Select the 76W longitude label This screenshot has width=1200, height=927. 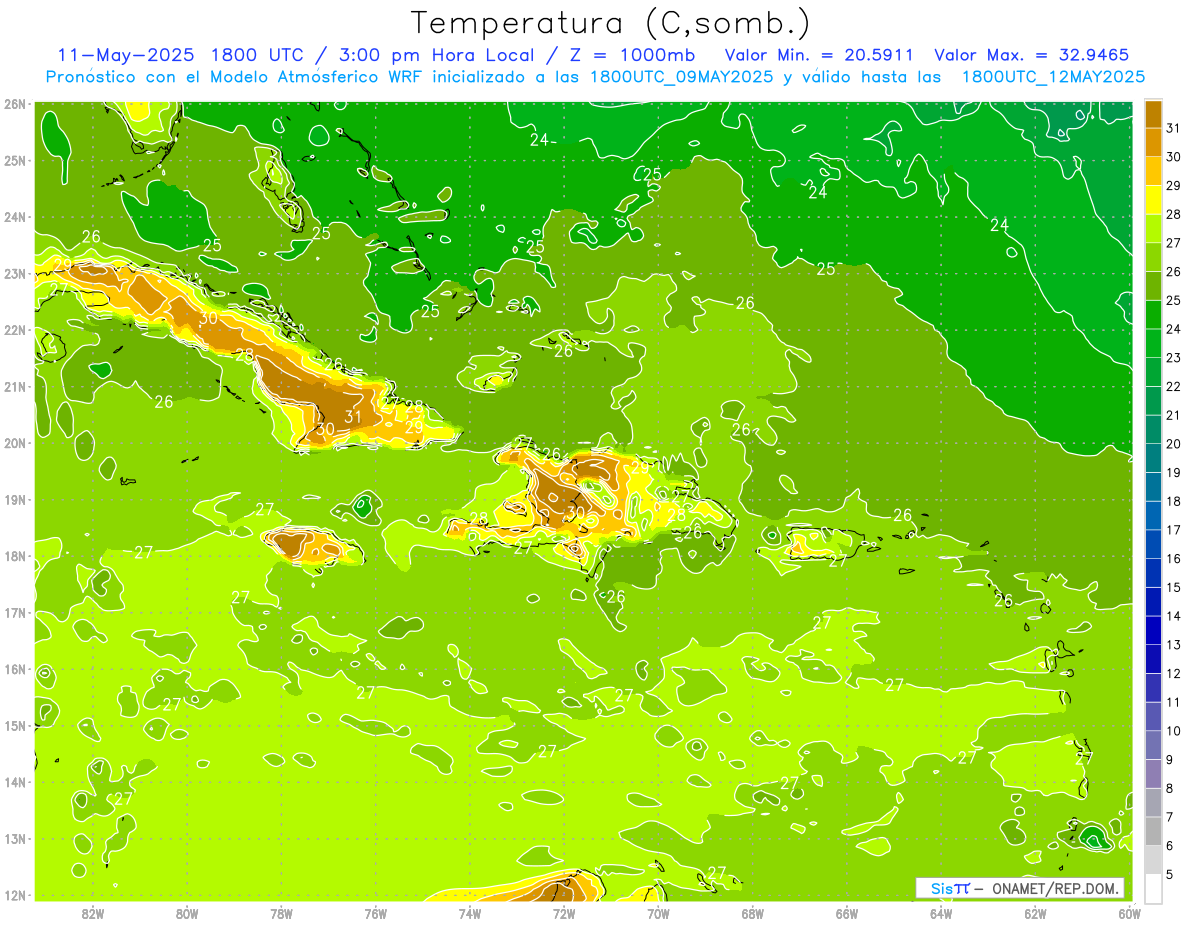[x=375, y=912]
